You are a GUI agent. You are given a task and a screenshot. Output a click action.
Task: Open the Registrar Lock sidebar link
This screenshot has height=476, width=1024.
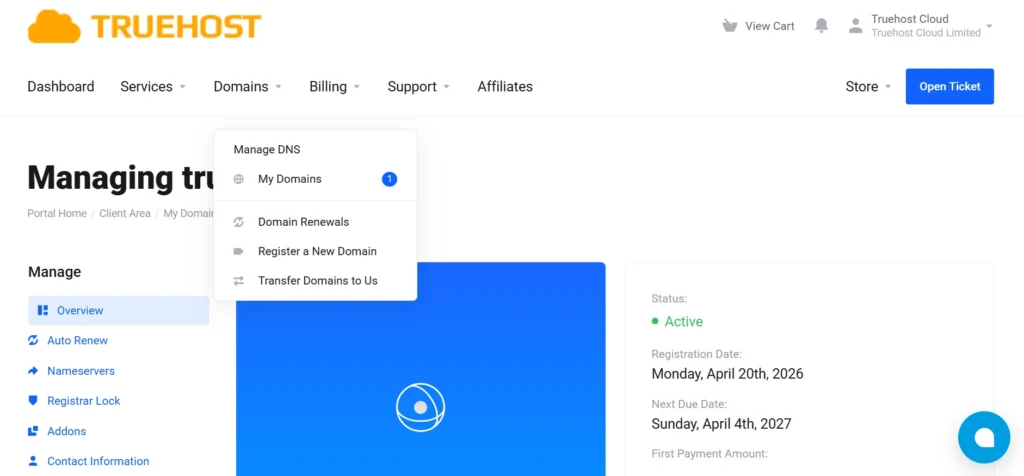coord(84,401)
